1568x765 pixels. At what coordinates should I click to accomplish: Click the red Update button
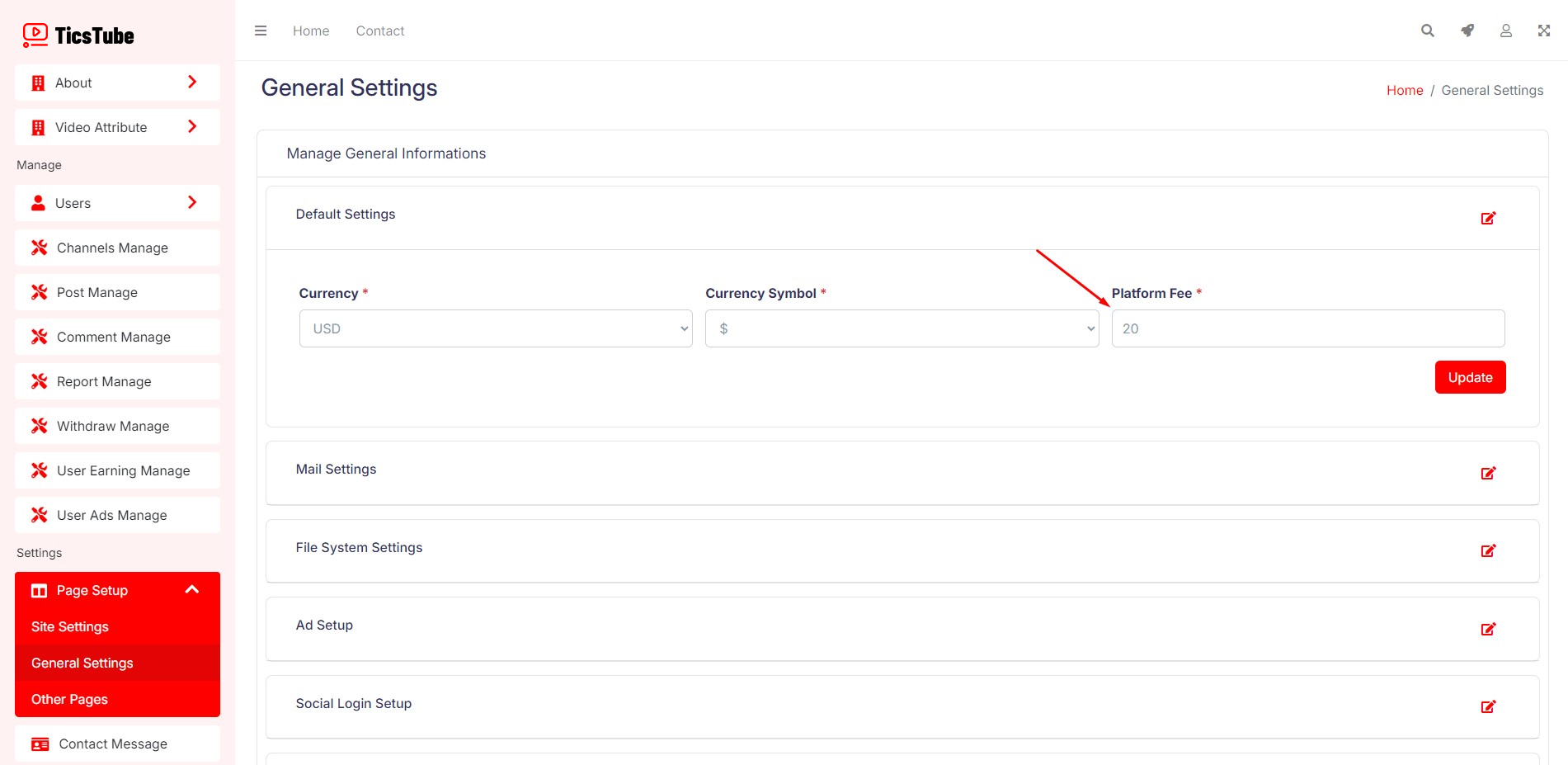pos(1470,377)
